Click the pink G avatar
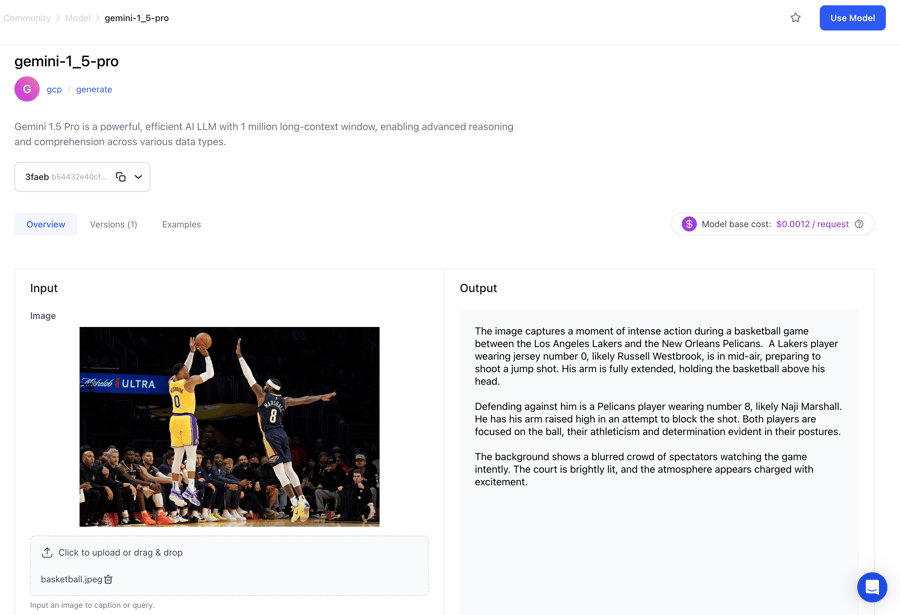 [27, 89]
